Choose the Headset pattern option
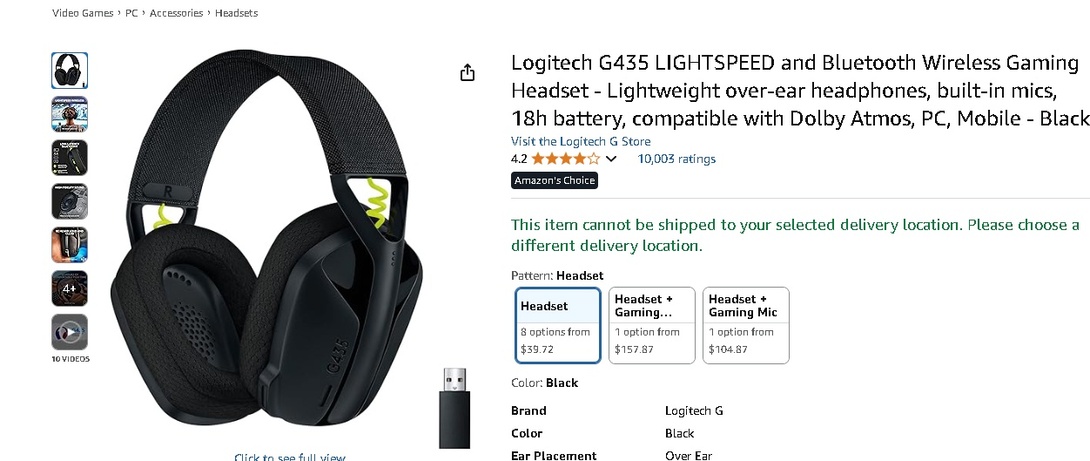The image size is (1090, 461). pyautogui.click(x=558, y=325)
